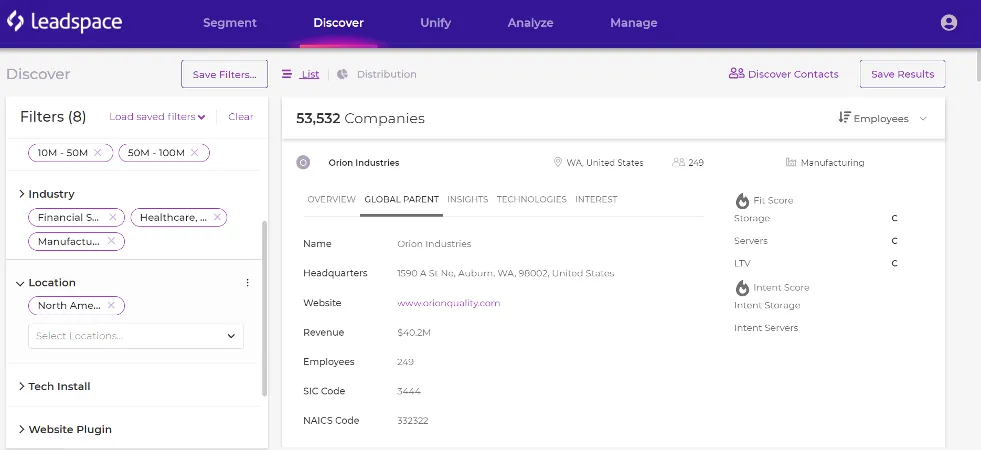Switch to List view link

[x=309, y=74]
